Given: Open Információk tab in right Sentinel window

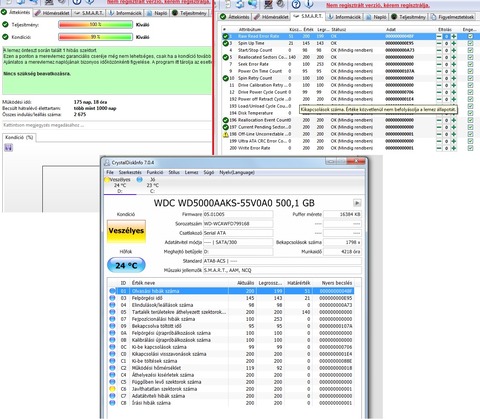Looking at the screenshot, I should 345,17.
